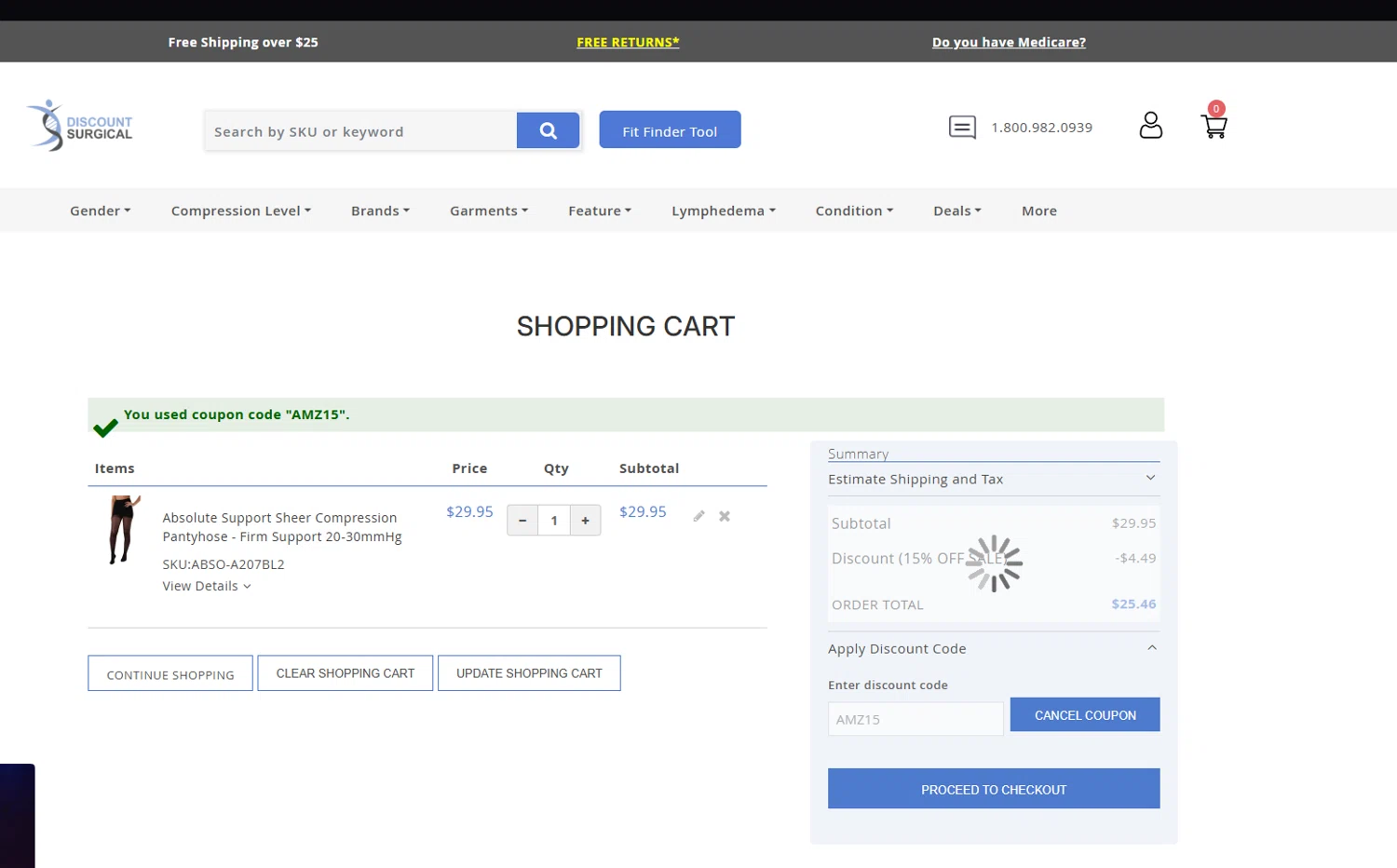Click the Proceed to Checkout button
Viewport: 1397px width, 868px height.
coord(993,789)
